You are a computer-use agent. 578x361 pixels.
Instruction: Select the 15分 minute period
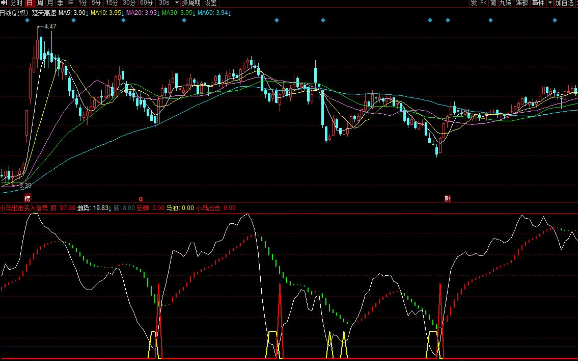(112, 3)
